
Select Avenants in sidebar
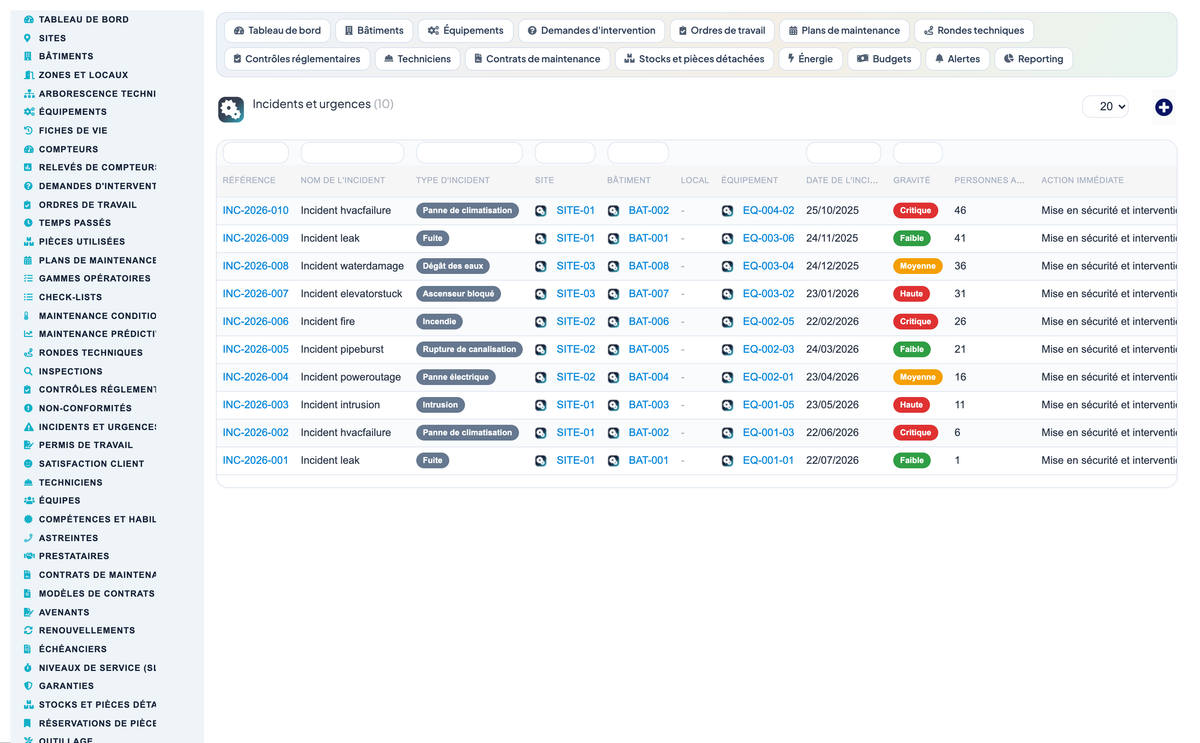pos(64,612)
